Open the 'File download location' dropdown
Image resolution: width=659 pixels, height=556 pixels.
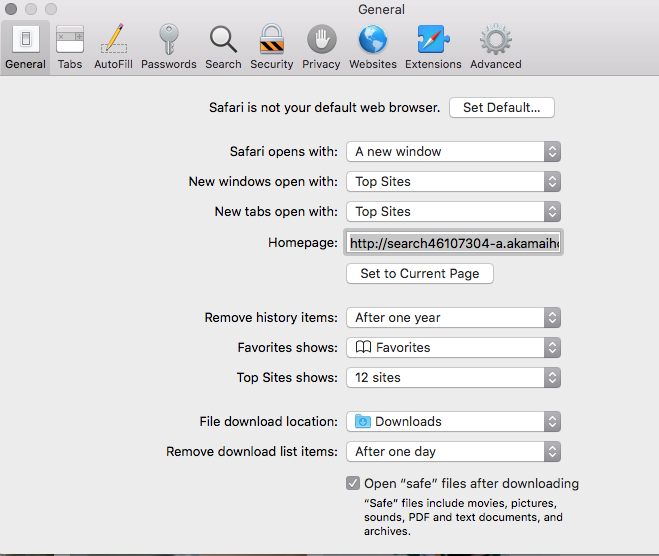(453, 422)
